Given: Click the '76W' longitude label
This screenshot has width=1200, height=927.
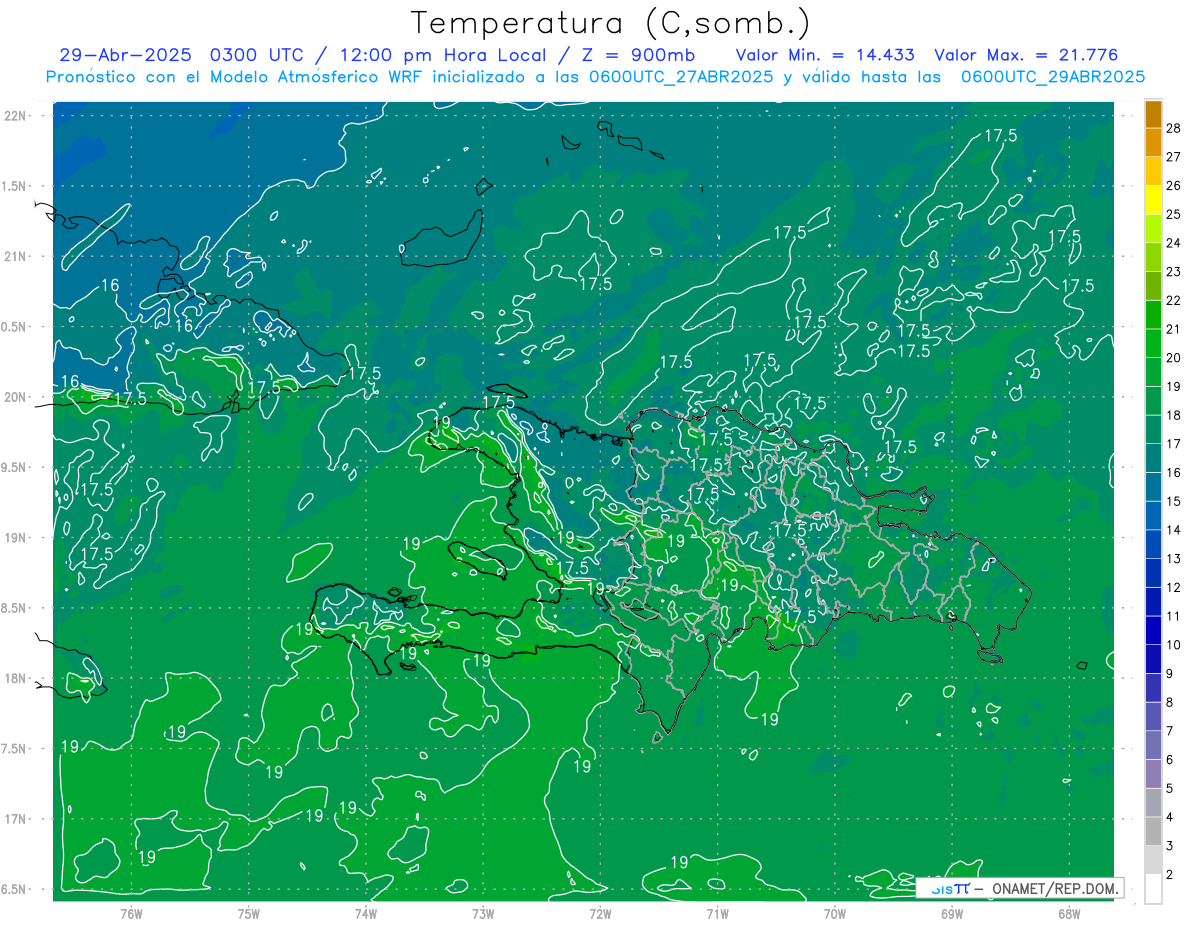Looking at the screenshot, I should coord(131,913).
